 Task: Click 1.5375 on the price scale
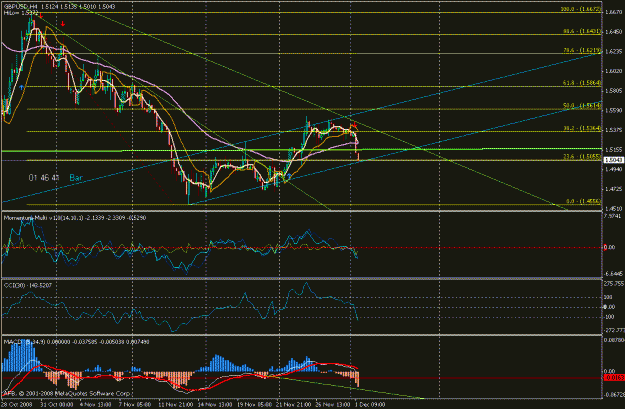click(x=613, y=130)
